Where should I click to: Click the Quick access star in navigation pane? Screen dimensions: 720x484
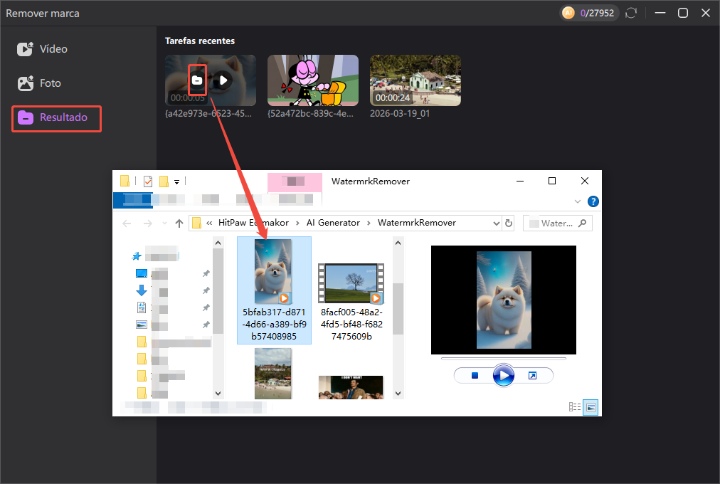136,256
